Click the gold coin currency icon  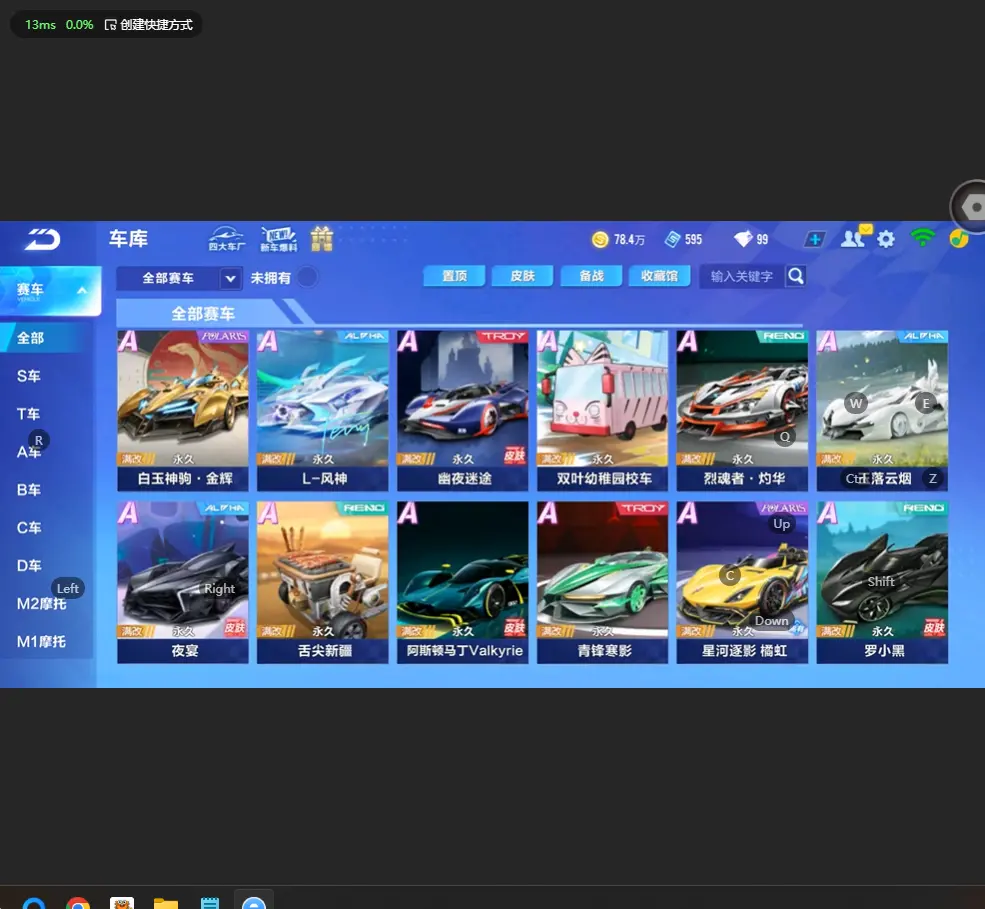pos(600,239)
